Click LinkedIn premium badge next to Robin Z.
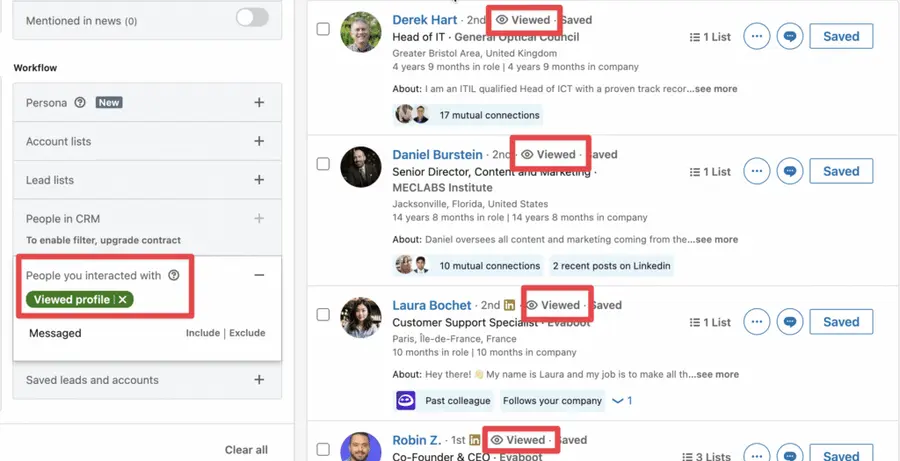This screenshot has width=900, height=461. 474,440
